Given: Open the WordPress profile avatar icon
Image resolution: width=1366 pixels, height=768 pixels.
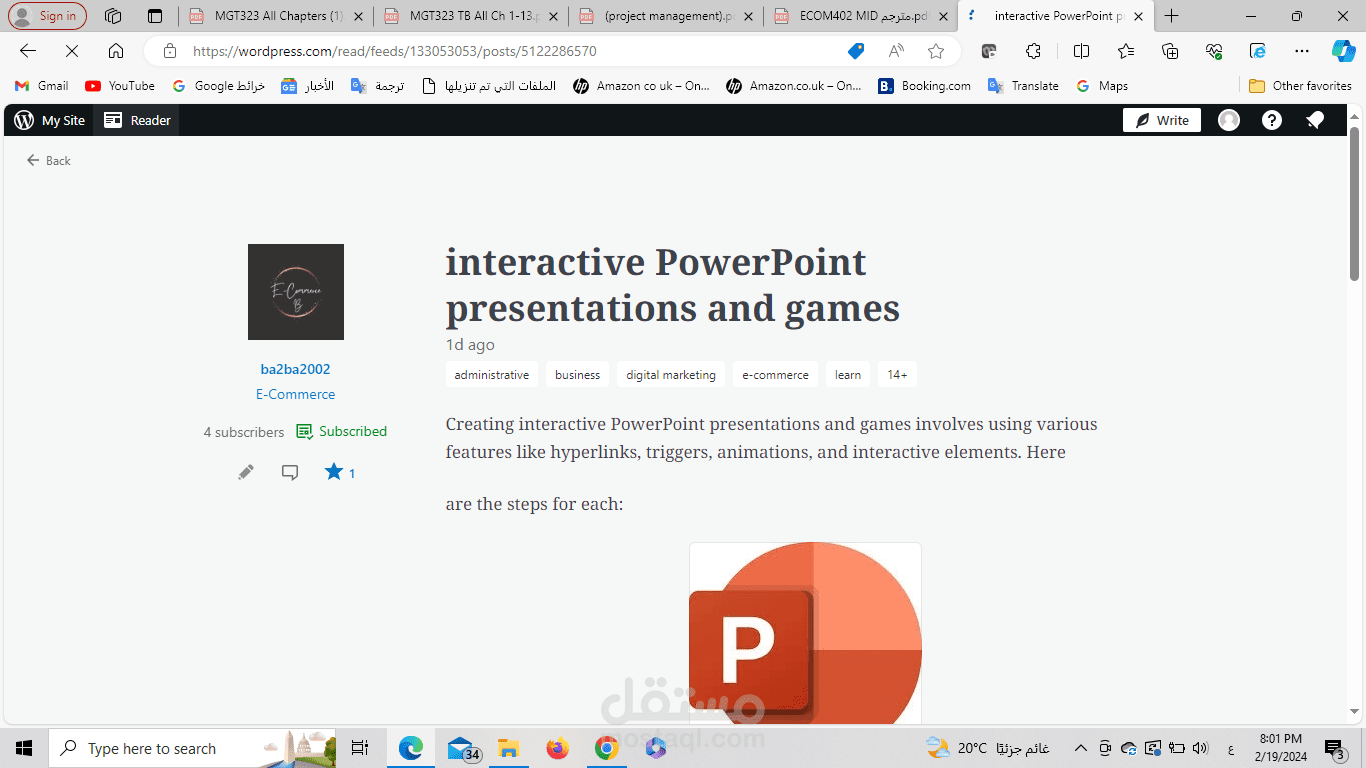Looking at the screenshot, I should click(1229, 120).
